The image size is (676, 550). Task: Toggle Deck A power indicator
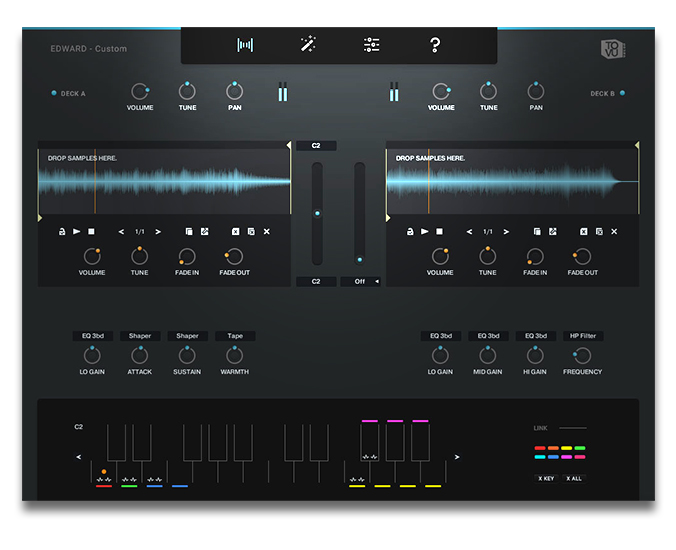pyautogui.click(x=54, y=94)
